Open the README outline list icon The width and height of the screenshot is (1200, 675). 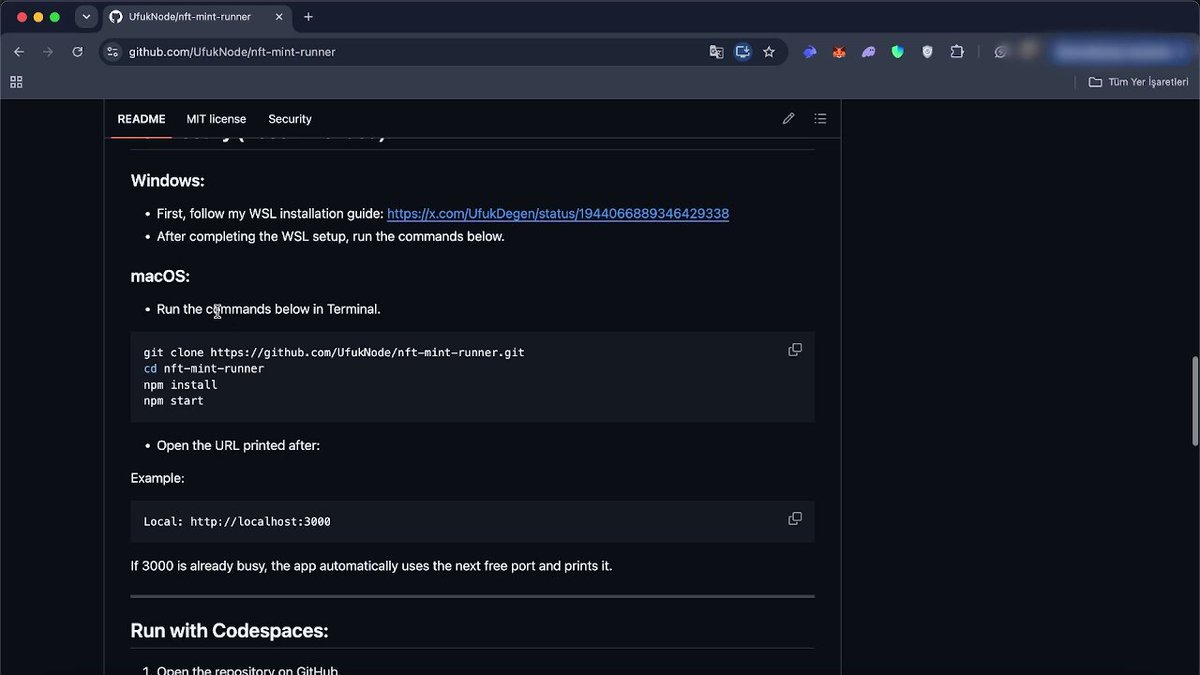click(820, 119)
